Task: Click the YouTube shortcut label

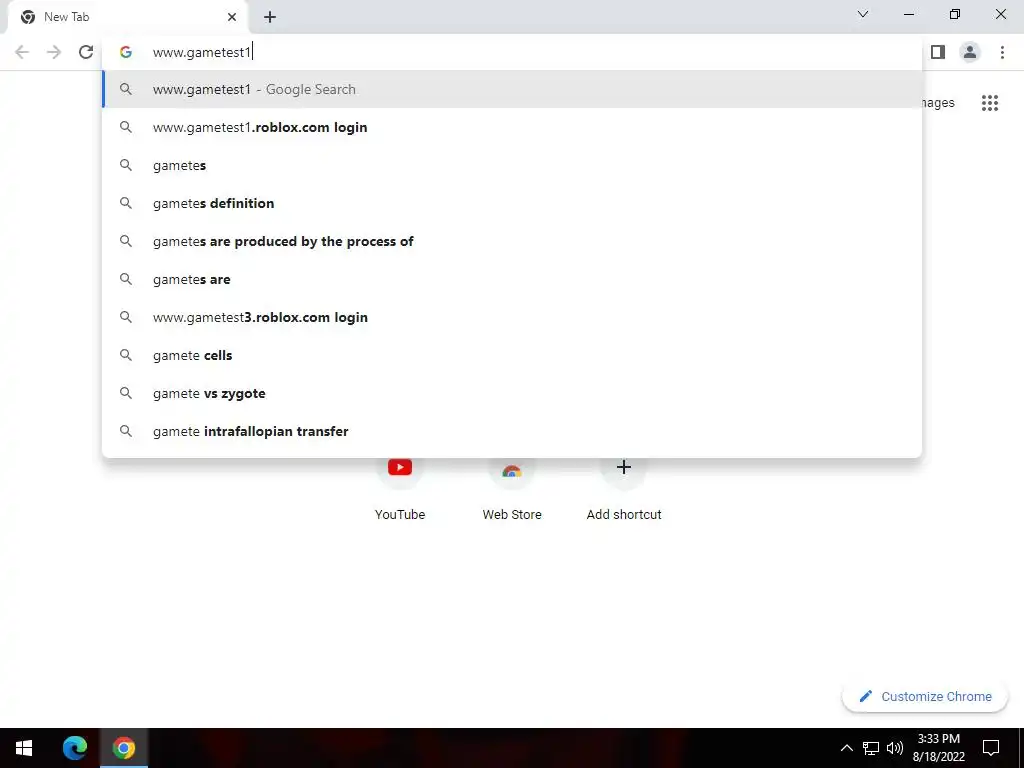Action: pos(400,515)
